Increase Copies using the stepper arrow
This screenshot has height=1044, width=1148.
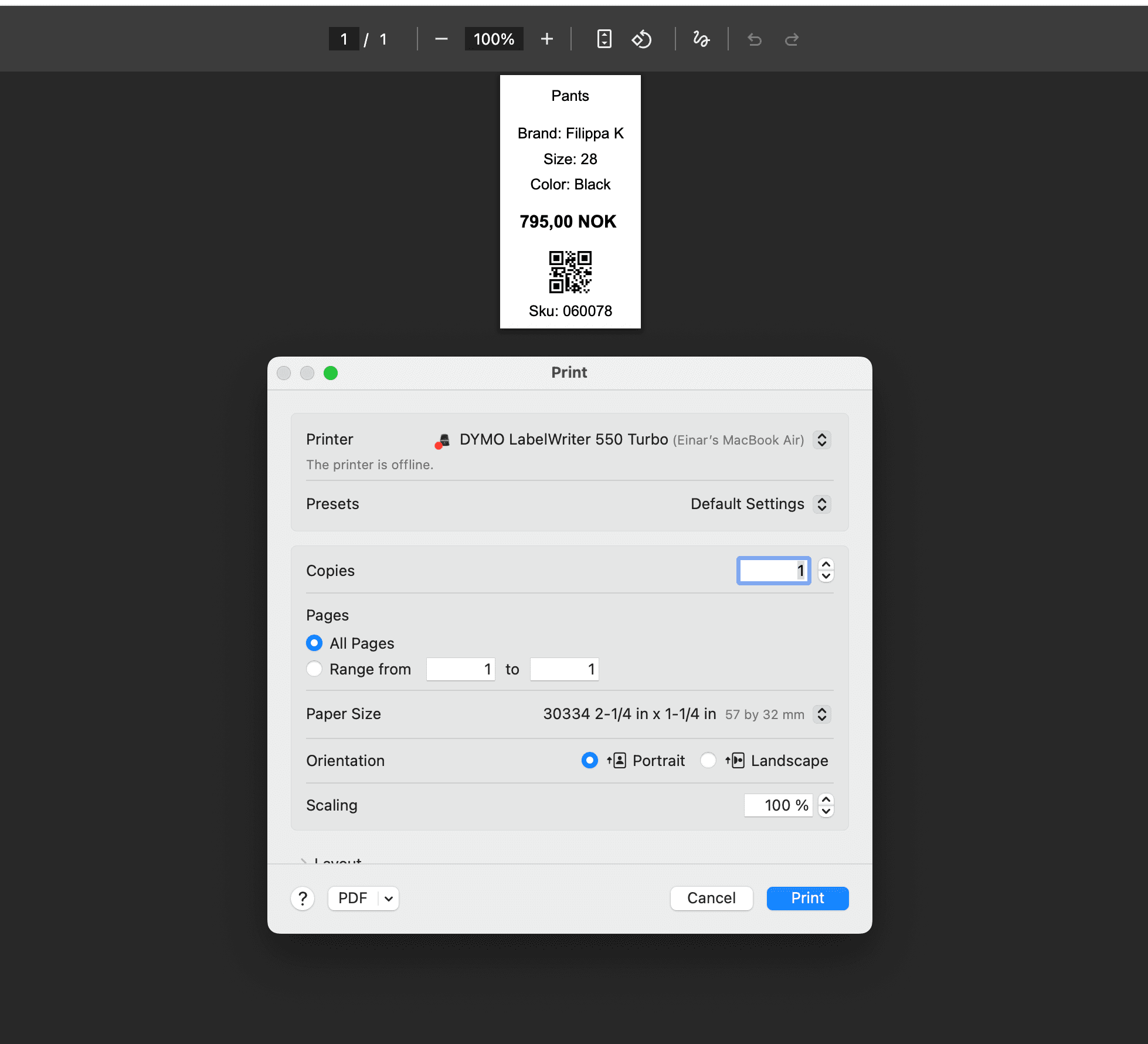[825, 565]
